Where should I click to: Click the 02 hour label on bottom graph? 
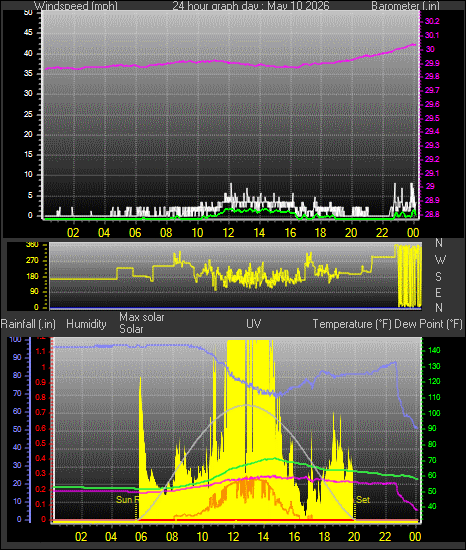pos(81,537)
